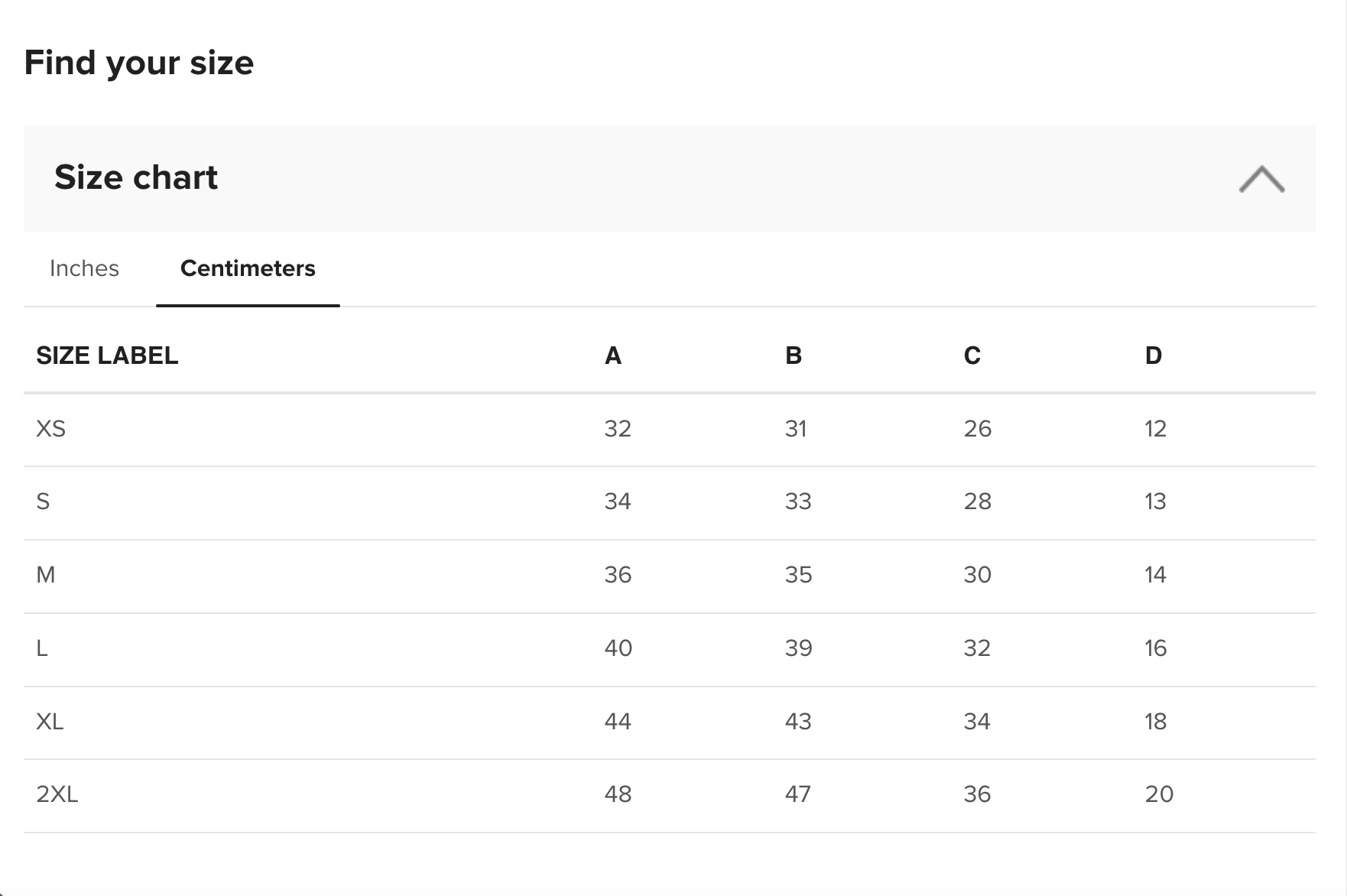Switch to the Inches tab

click(x=84, y=268)
